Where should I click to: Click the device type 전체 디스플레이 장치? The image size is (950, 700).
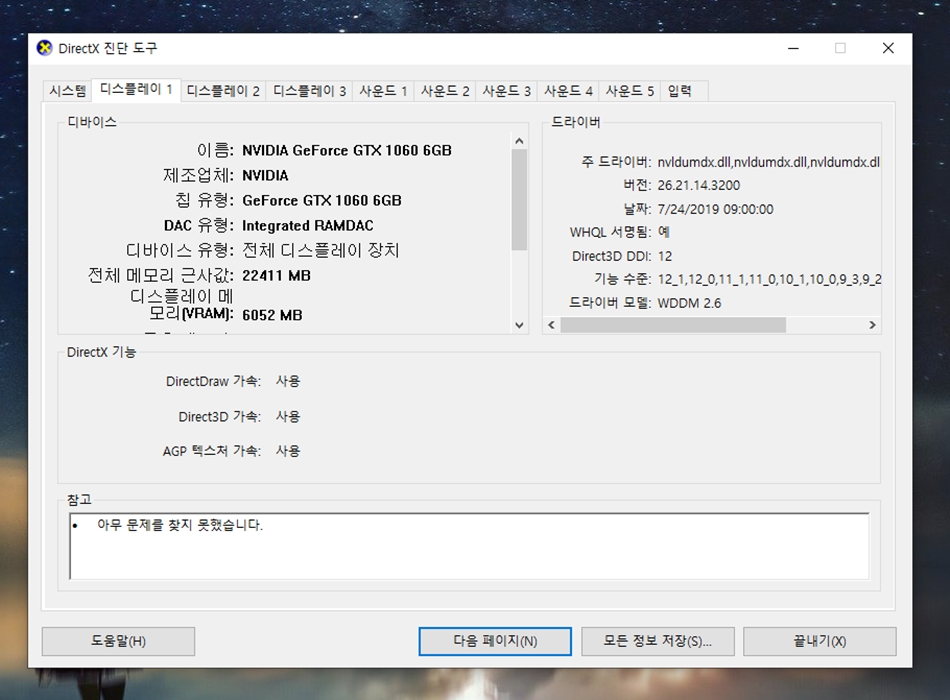coord(321,250)
